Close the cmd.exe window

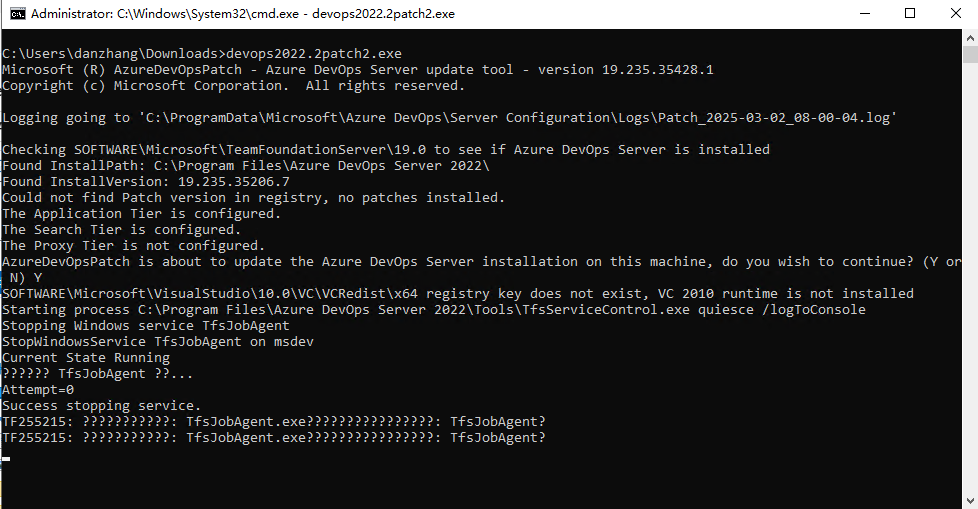[955, 14]
